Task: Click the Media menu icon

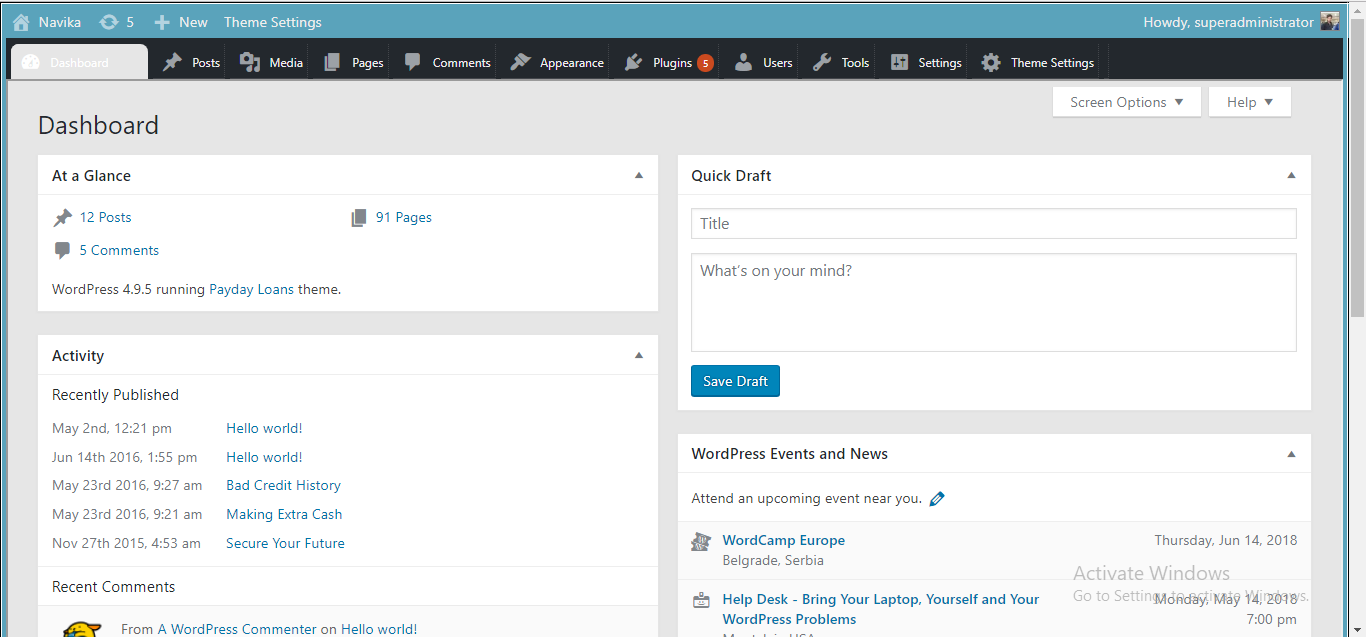Action: (250, 62)
